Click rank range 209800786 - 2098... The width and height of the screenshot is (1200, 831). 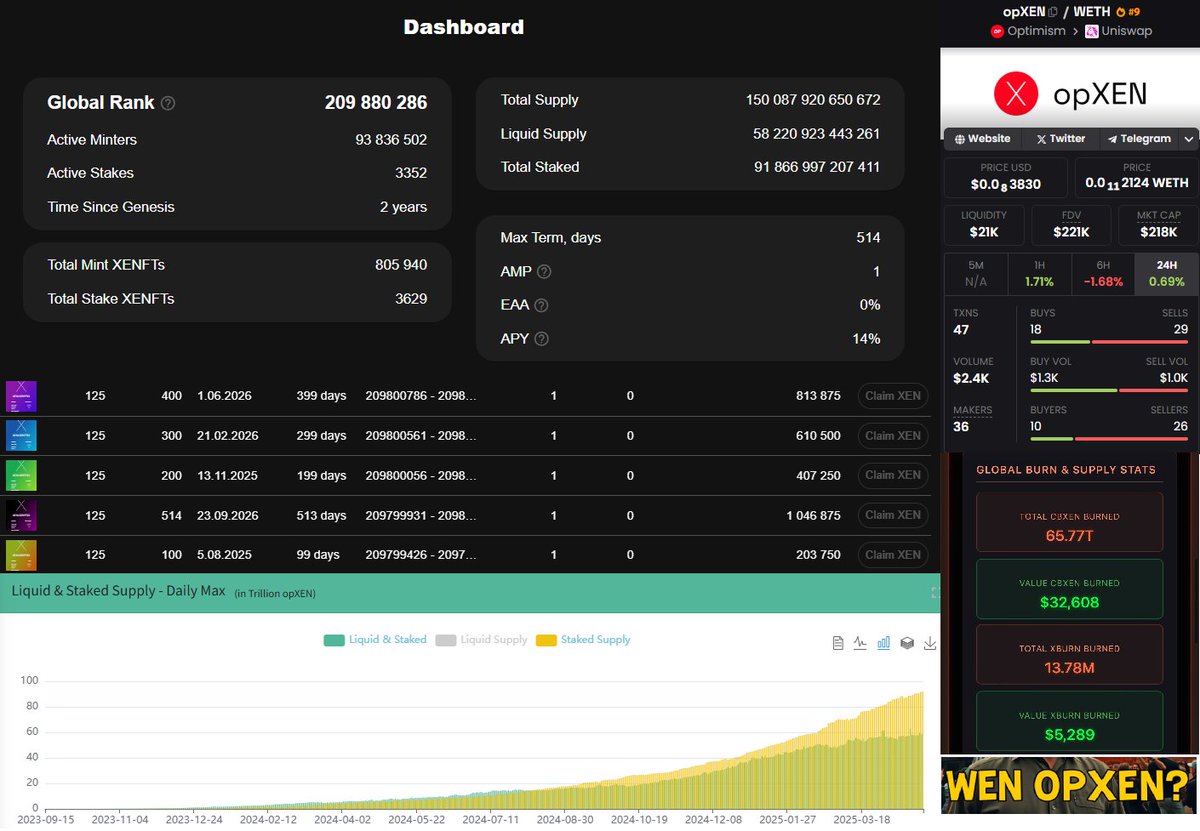pyautogui.click(x=421, y=396)
